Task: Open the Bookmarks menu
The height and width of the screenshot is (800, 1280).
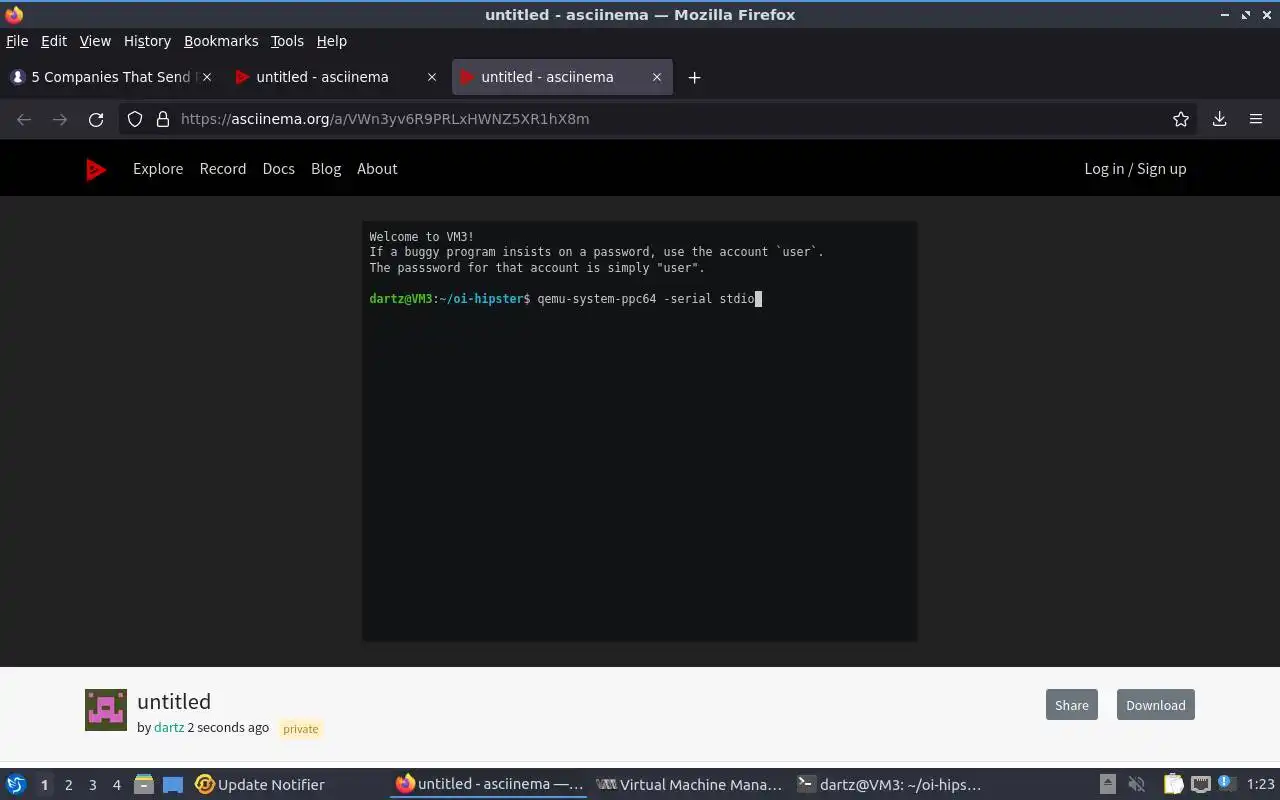Action: (x=221, y=41)
